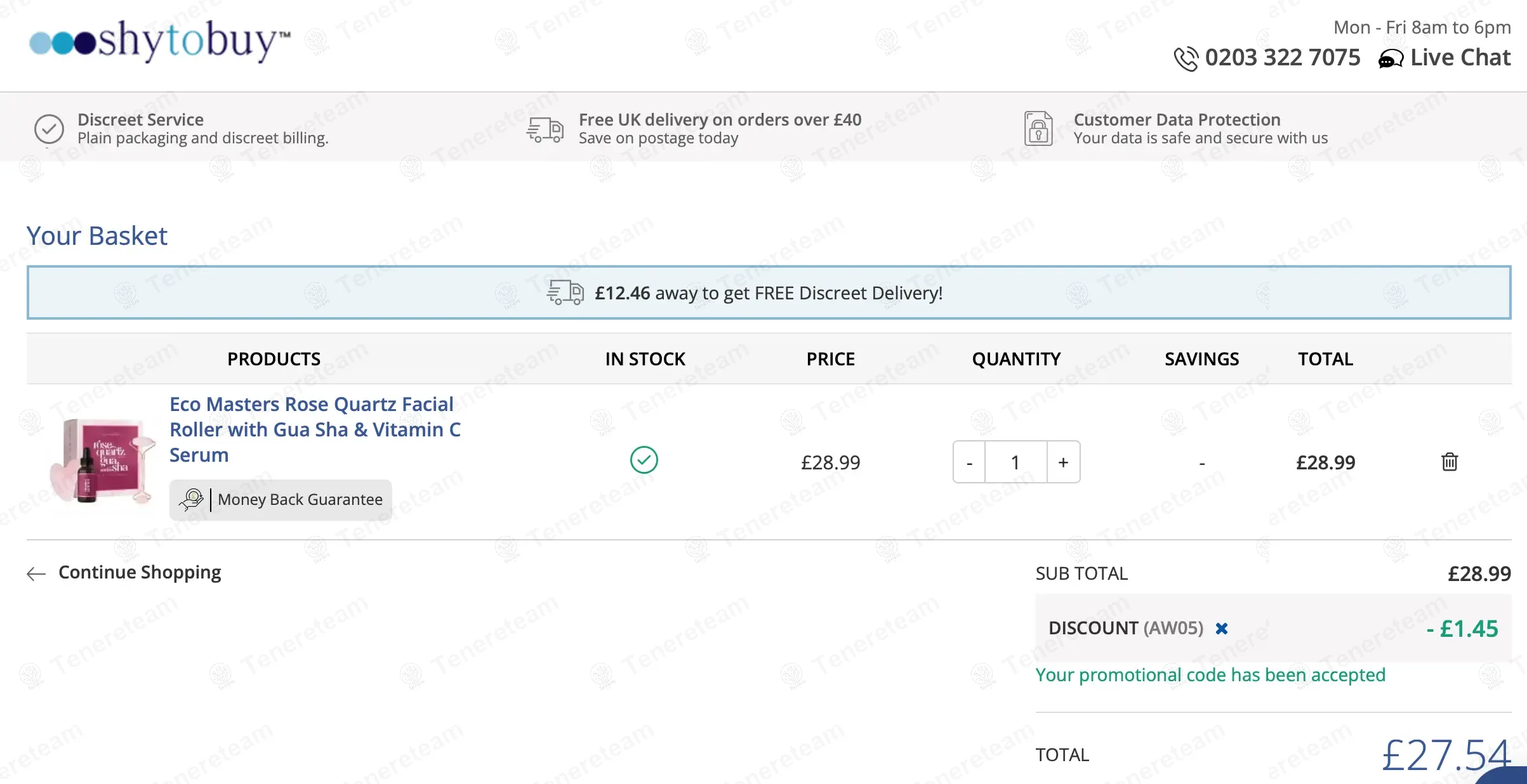Click Continue Shopping link
1527x784 pixels.
click(x=140, y=573)
